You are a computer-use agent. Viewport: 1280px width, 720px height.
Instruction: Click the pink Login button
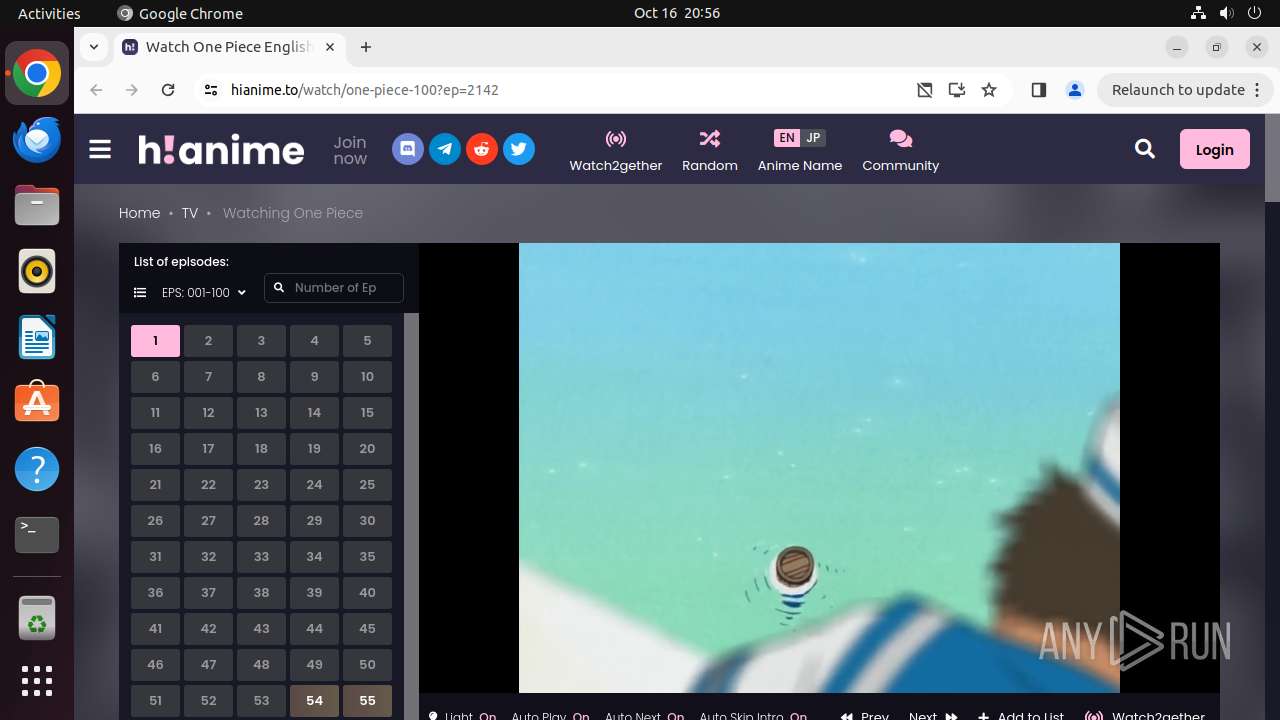tap(1215, 149)
